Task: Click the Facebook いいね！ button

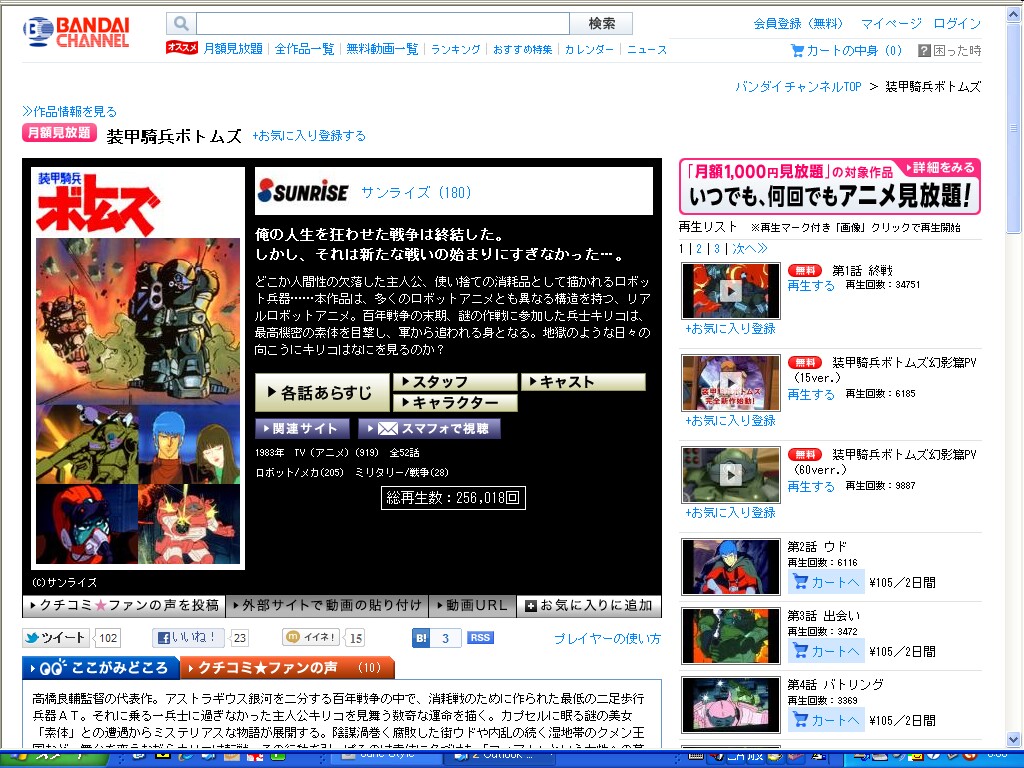Action: coord(188,637)
